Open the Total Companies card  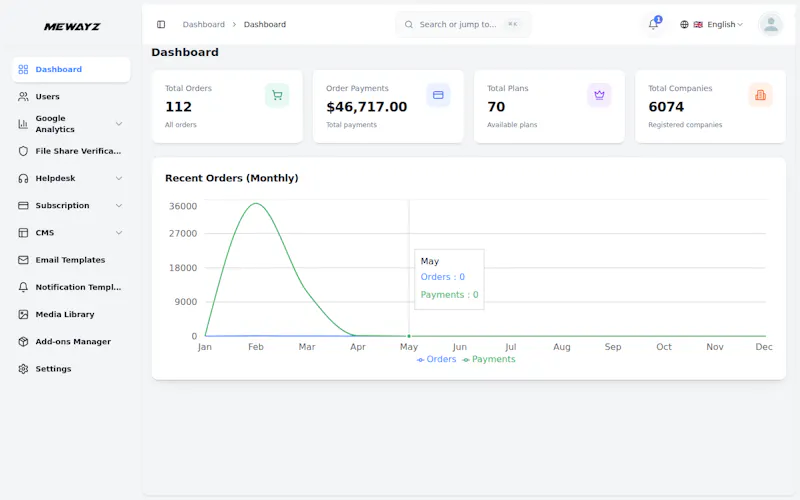click(710, 107)
